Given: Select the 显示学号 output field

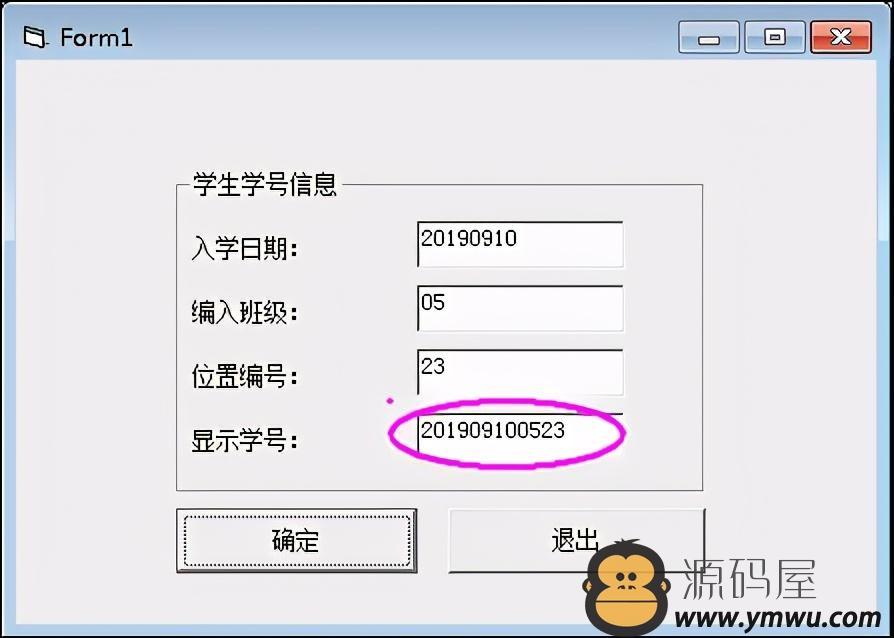Looking at the screenshot, I should pos(520,436).
